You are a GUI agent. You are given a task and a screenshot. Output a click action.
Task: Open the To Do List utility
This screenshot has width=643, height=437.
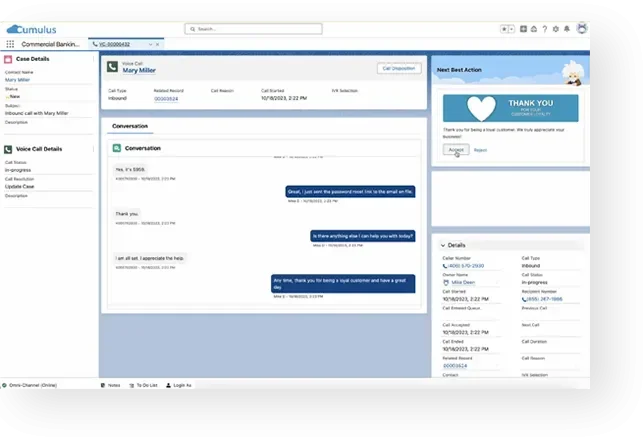pos(147,384)
